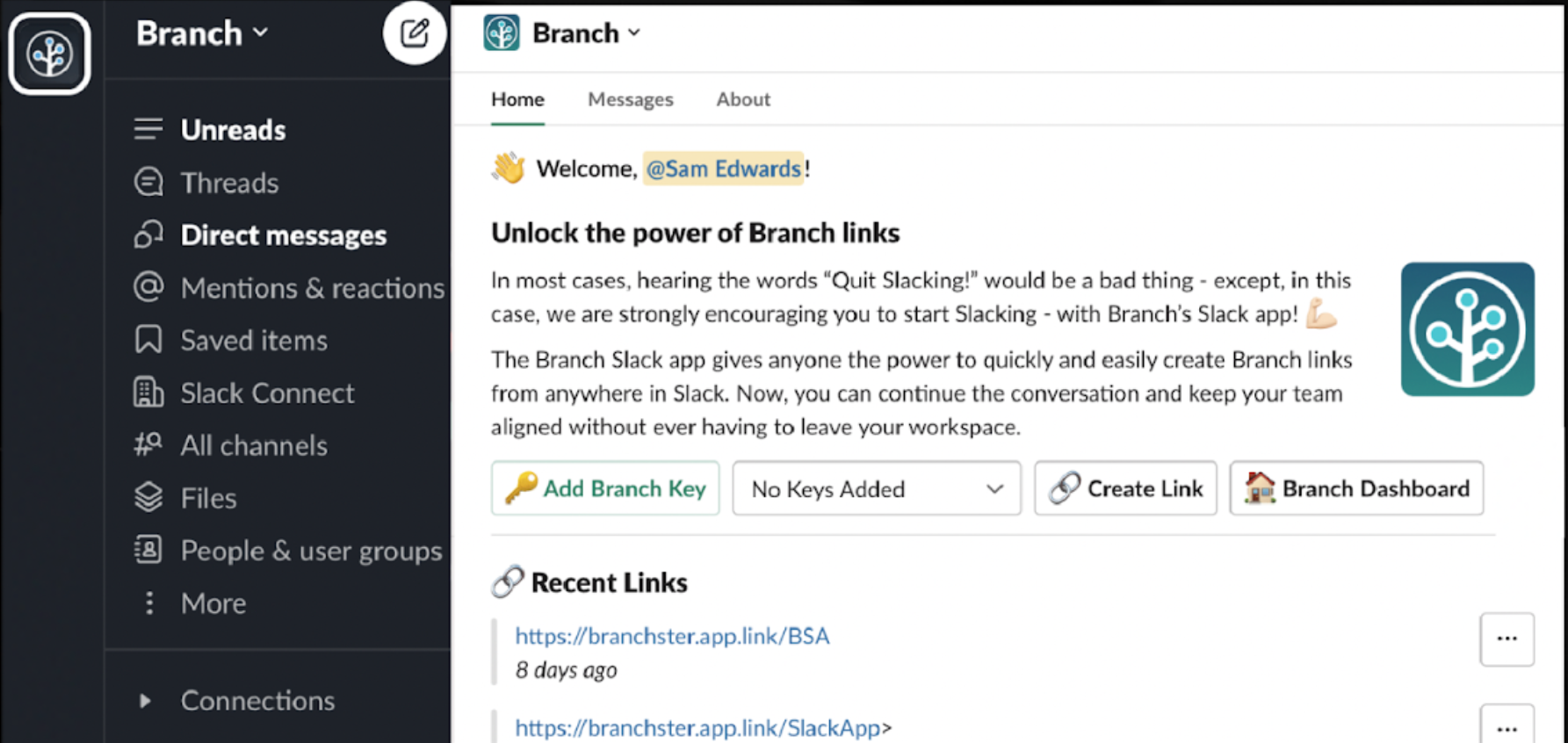Screen dimensions: 1568x743
Task: Click the Create Link button
Action: [x=1125, y=488]
